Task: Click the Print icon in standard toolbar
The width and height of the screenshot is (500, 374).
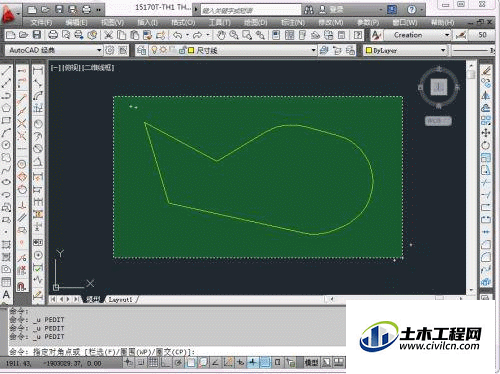Action: click(53, 35)
